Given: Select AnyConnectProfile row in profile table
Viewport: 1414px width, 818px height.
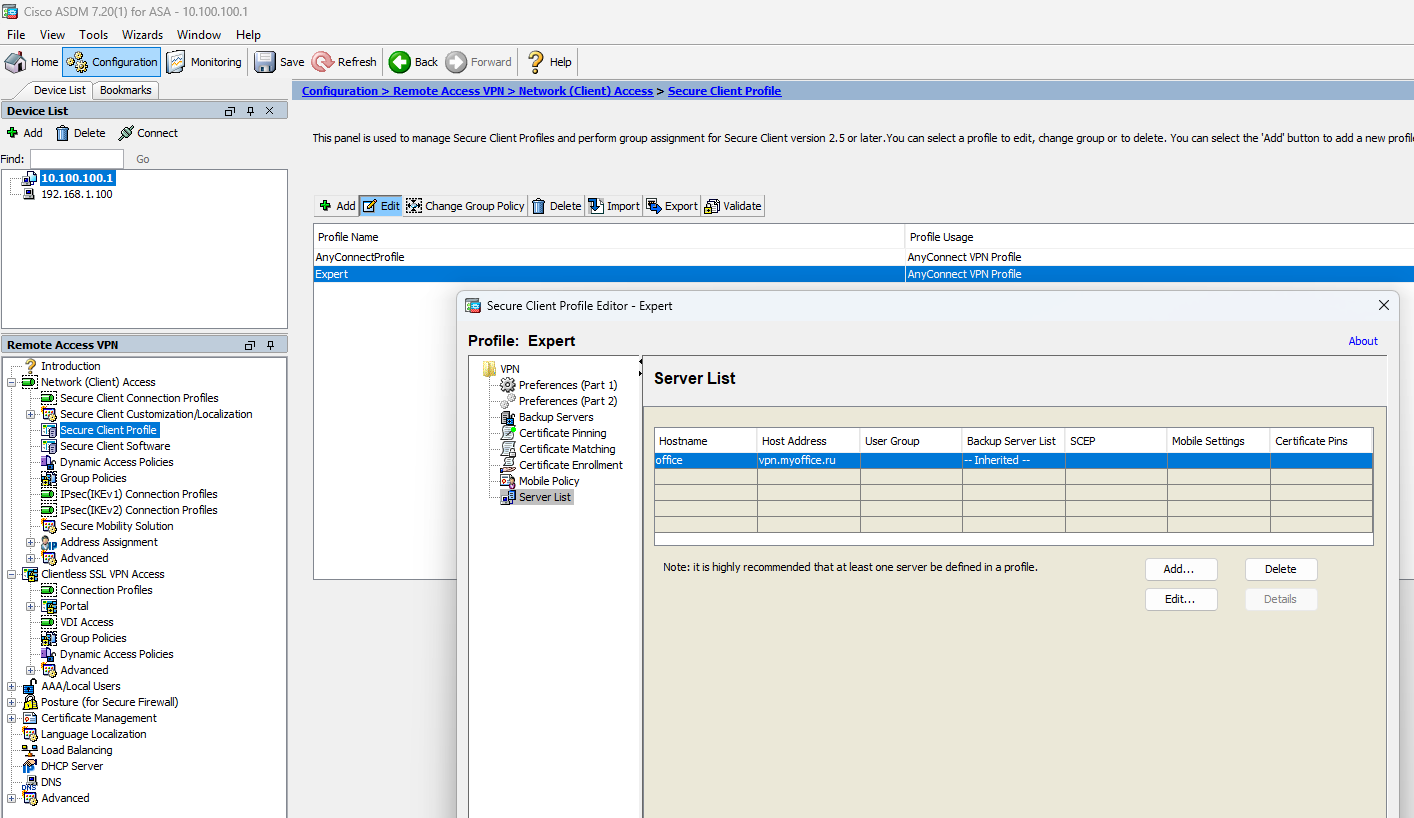Looking at the screenshot, I should tap(360, 257).
